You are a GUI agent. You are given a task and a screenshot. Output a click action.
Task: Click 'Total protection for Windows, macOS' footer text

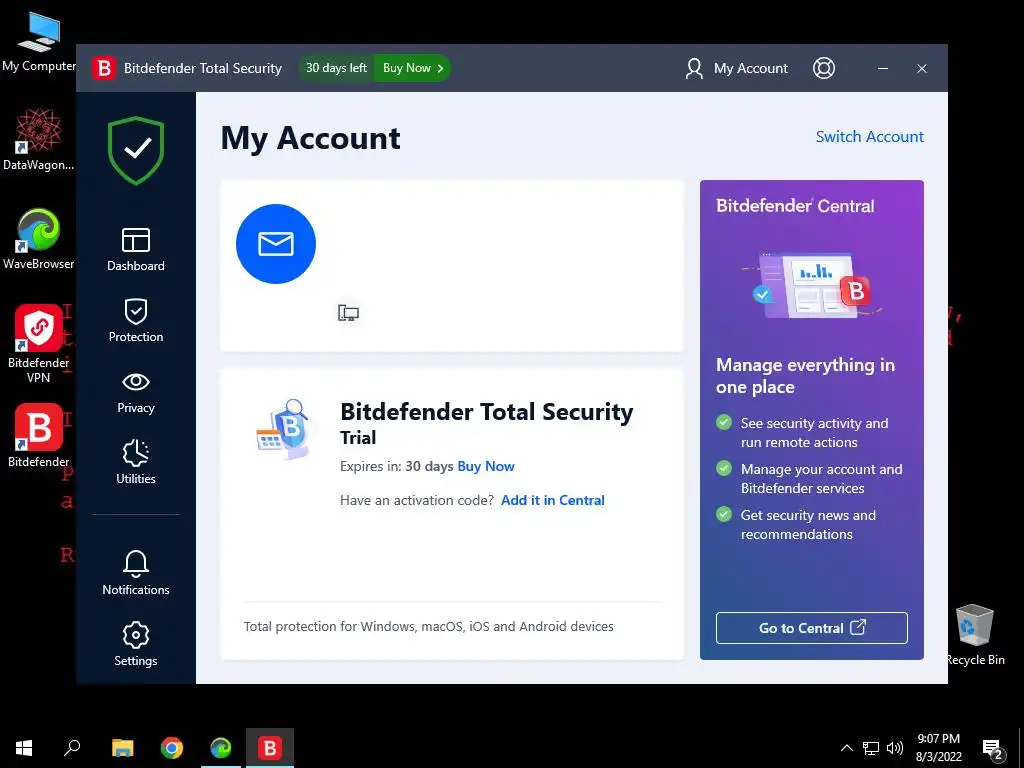click(428, 626)
